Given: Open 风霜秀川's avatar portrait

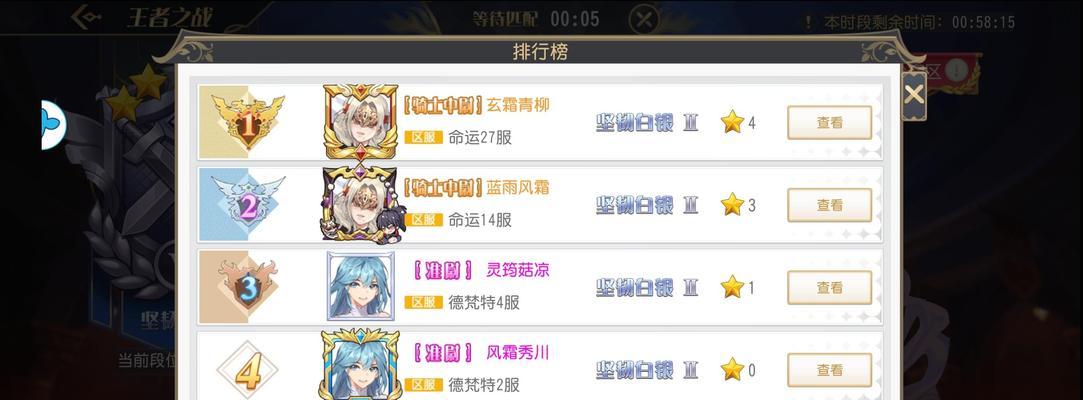Looking at the screenshot, I should 361,366.
